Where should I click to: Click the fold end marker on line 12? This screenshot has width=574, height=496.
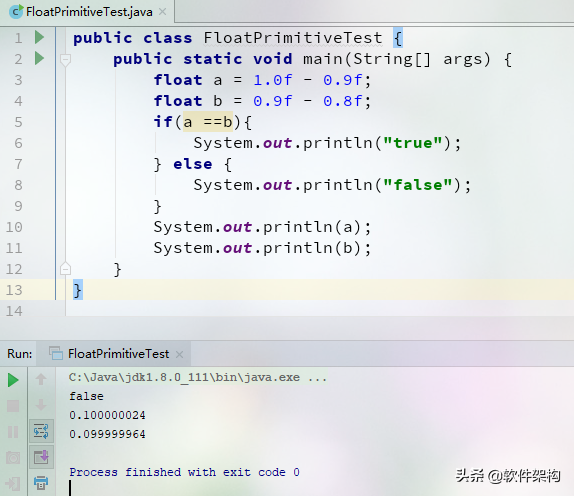click(x=66, y=269)
